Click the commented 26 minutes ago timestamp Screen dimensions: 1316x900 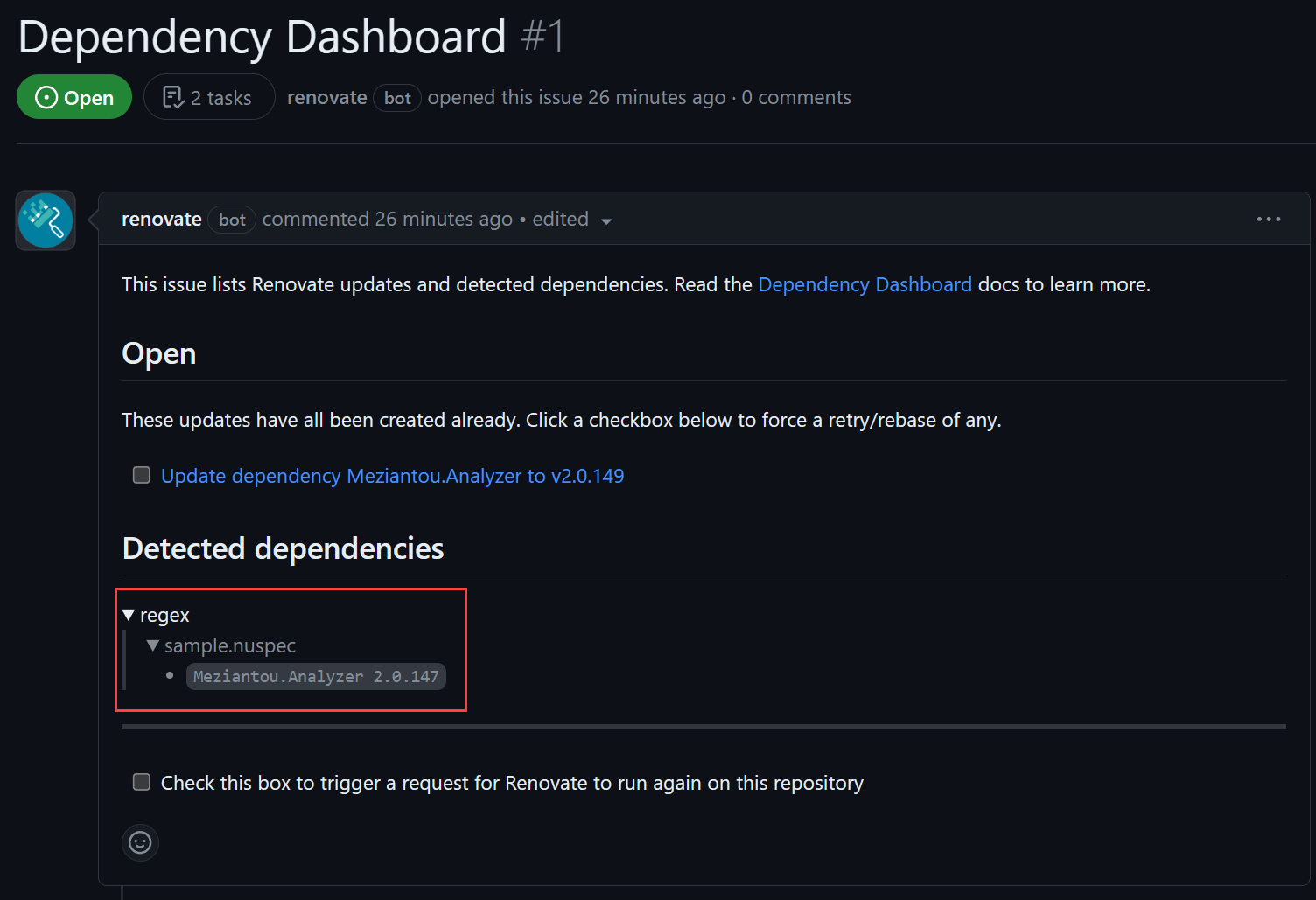388,219
